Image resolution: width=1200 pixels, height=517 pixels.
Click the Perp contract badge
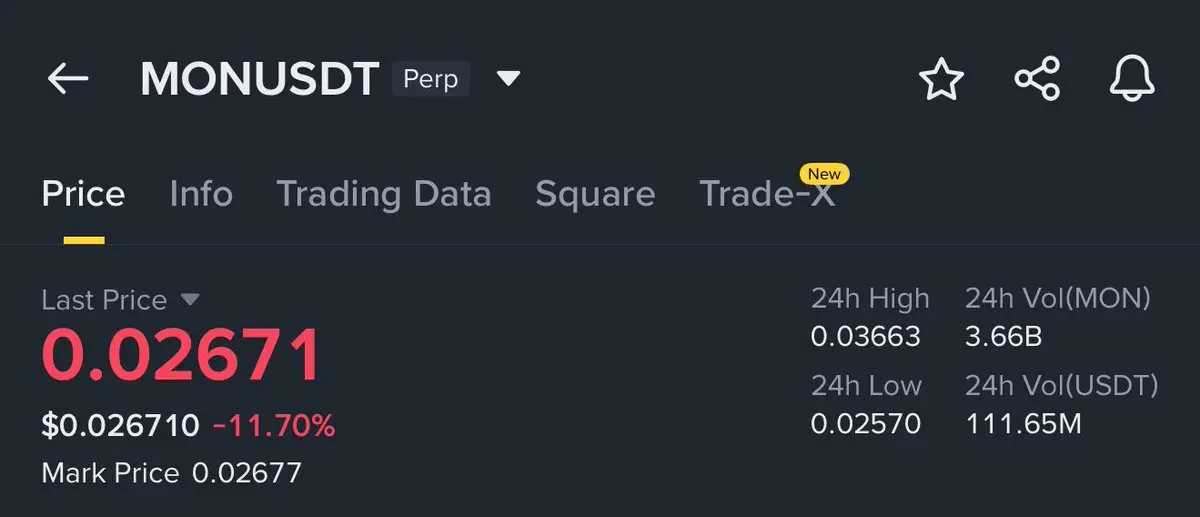[x=430, y=78]
